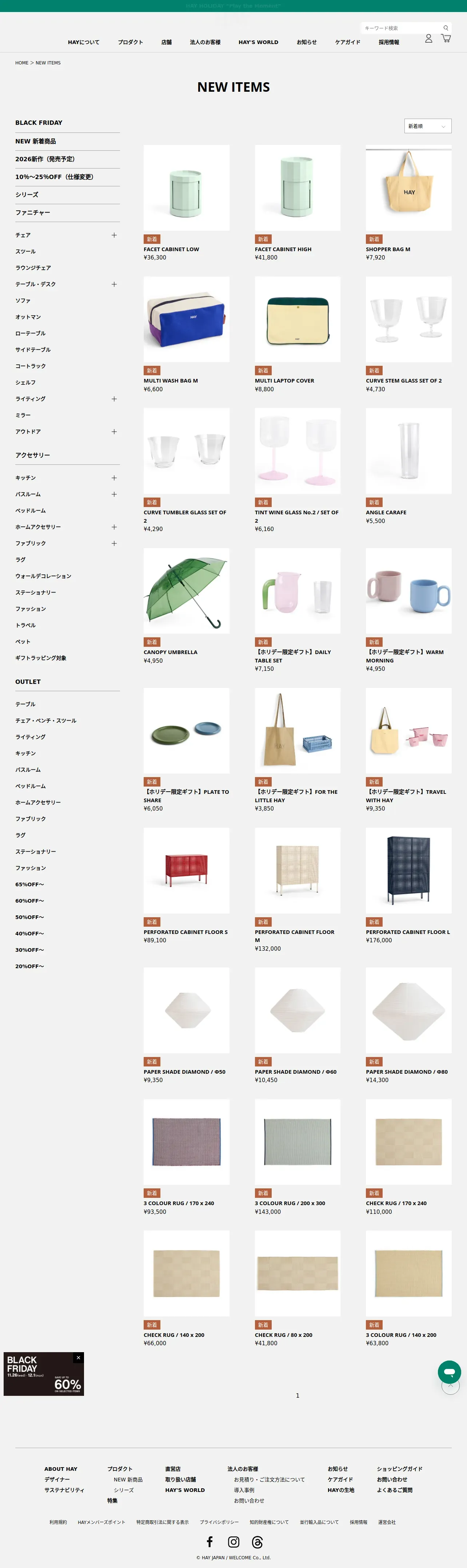
Task: Open the Instagram icon in footer
Action: (233, 1541)
